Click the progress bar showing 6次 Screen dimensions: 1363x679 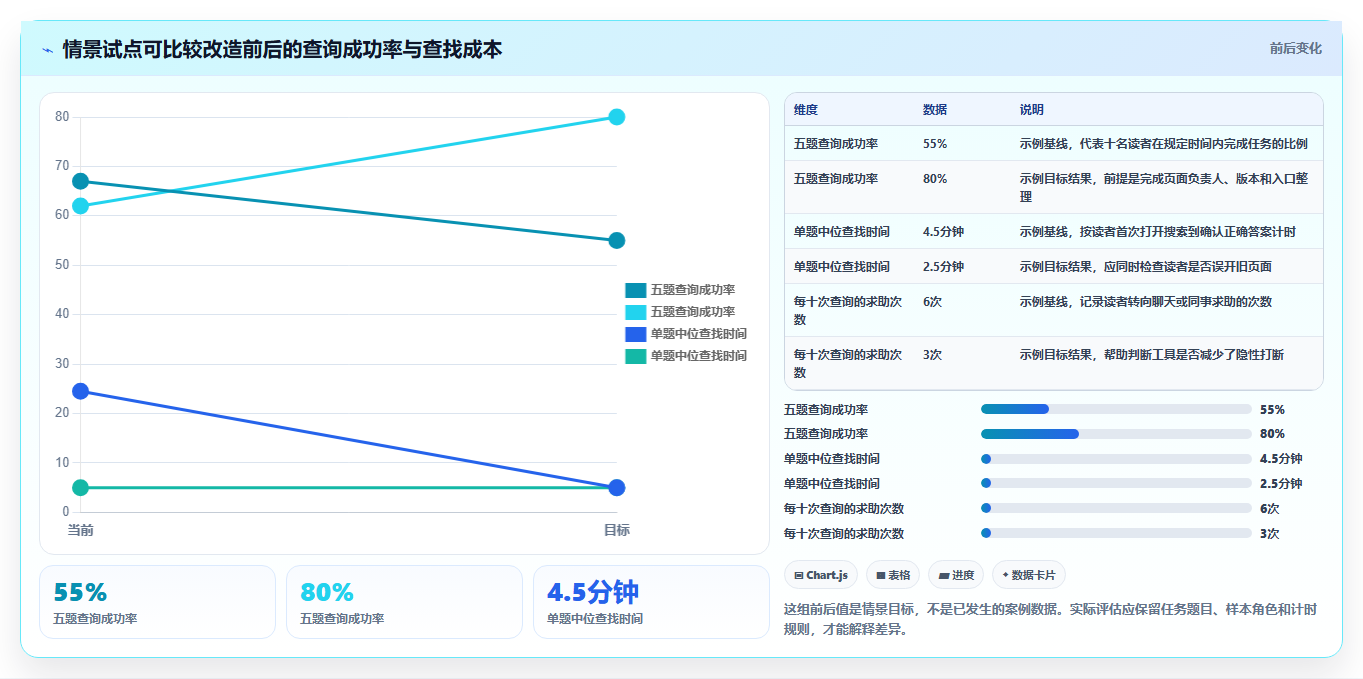(1116, 509)
